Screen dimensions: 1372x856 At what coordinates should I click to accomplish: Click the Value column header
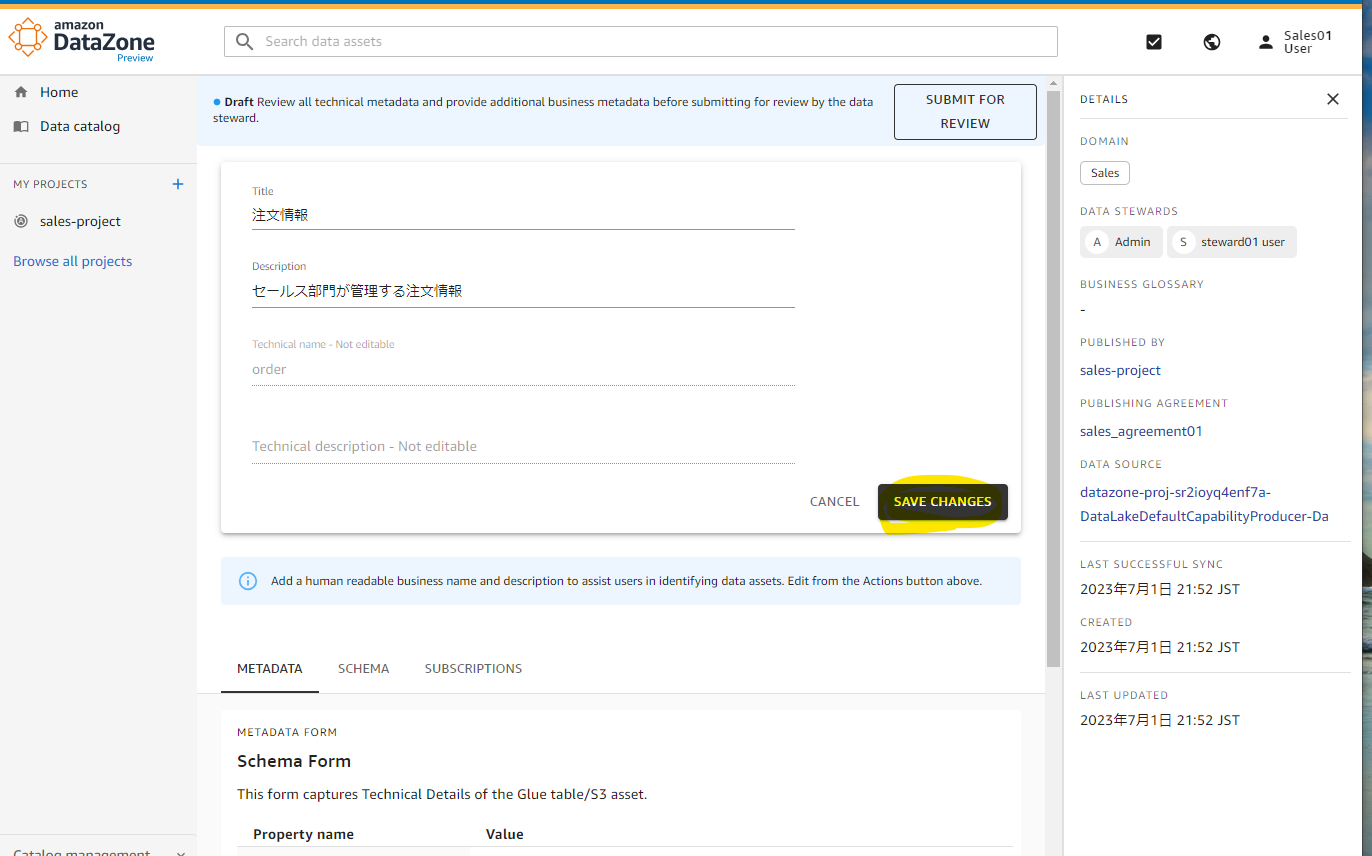(x=505, y=834)
